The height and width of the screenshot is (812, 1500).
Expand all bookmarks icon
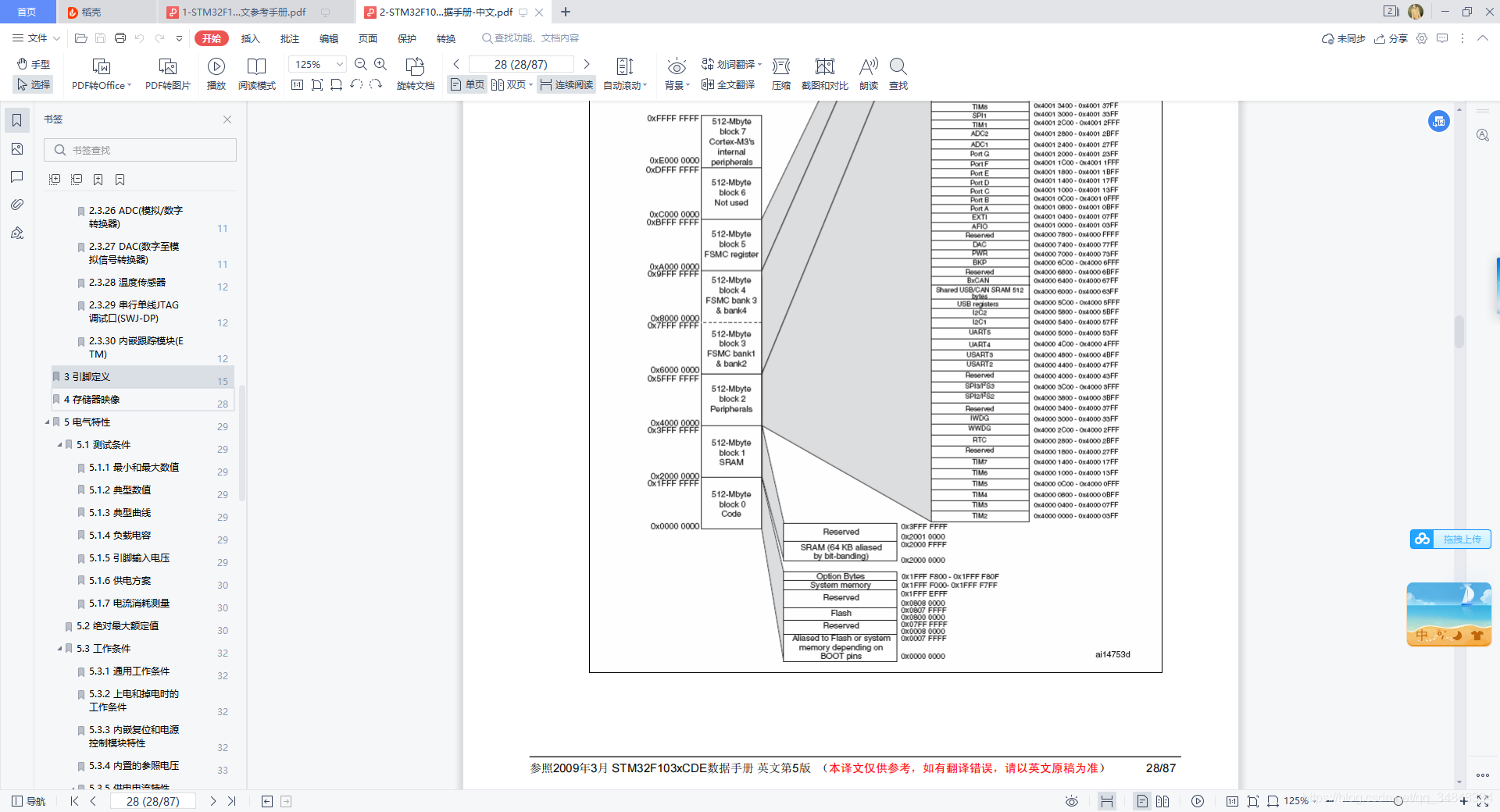pyautogui.click(x=54, y=180)
